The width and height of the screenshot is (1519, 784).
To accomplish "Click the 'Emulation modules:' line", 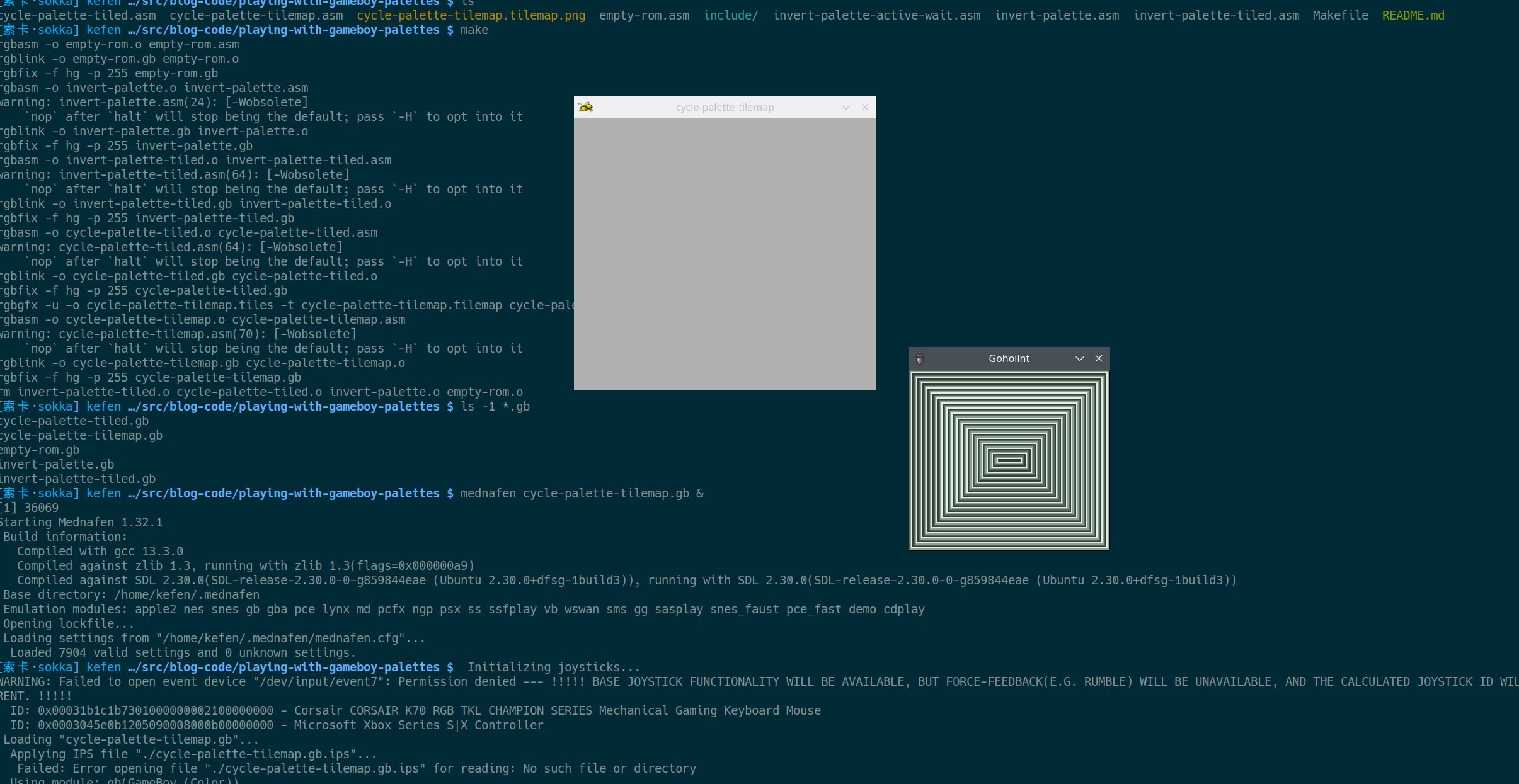I will tap(464, 609).
